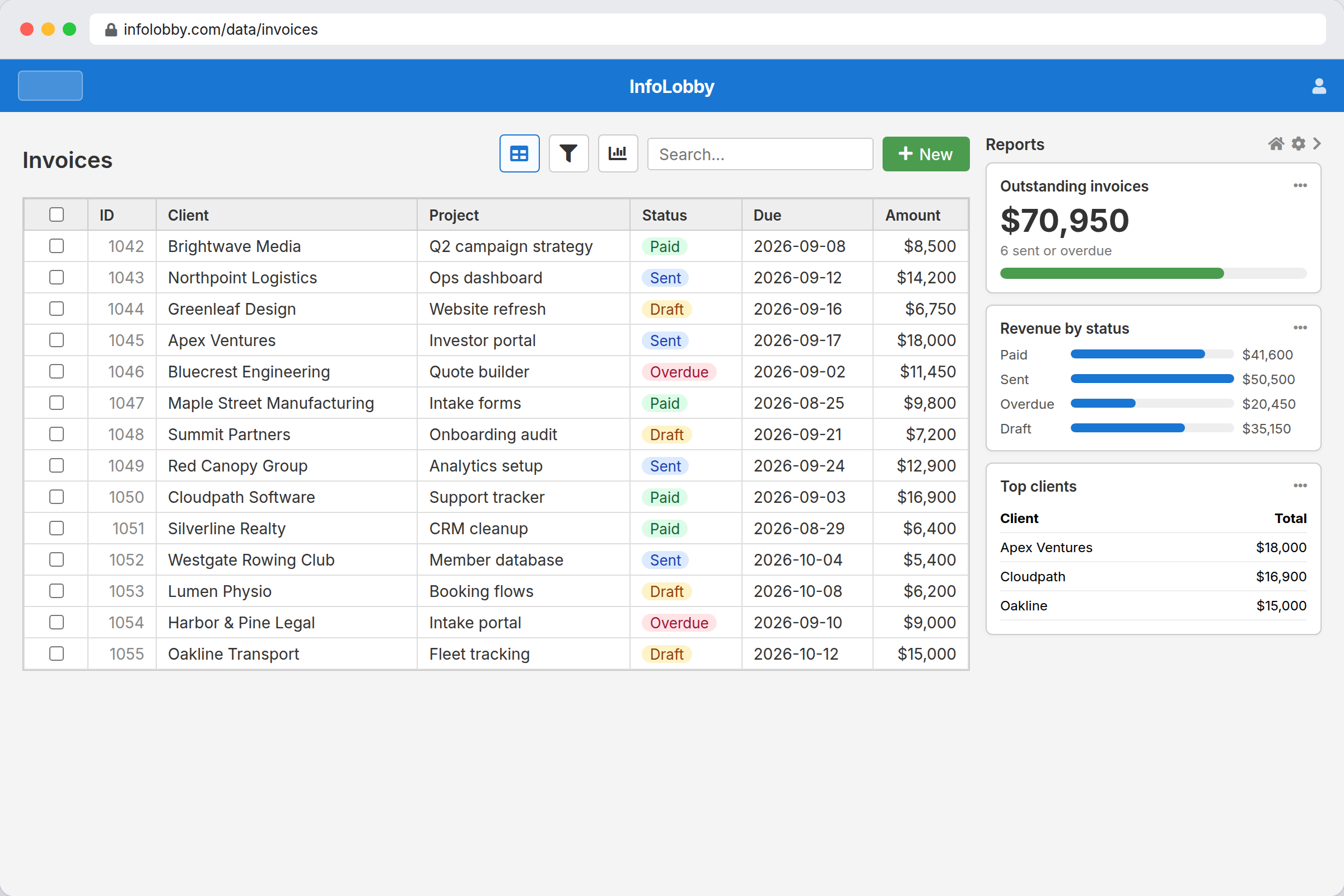
Task: Click due date 2026-10-08
Action: (797, 591)
